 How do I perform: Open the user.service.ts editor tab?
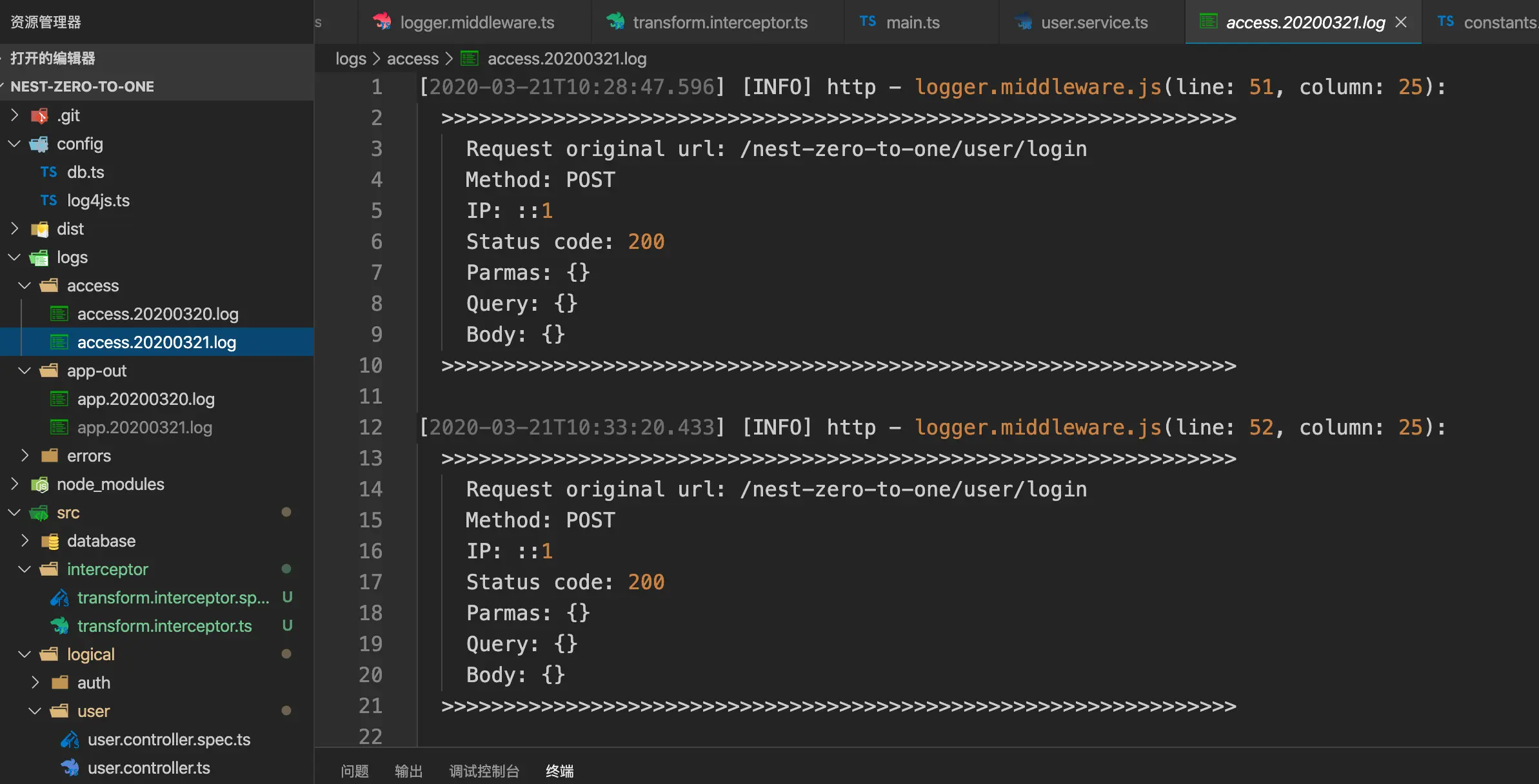click(x=1094, y=23)
